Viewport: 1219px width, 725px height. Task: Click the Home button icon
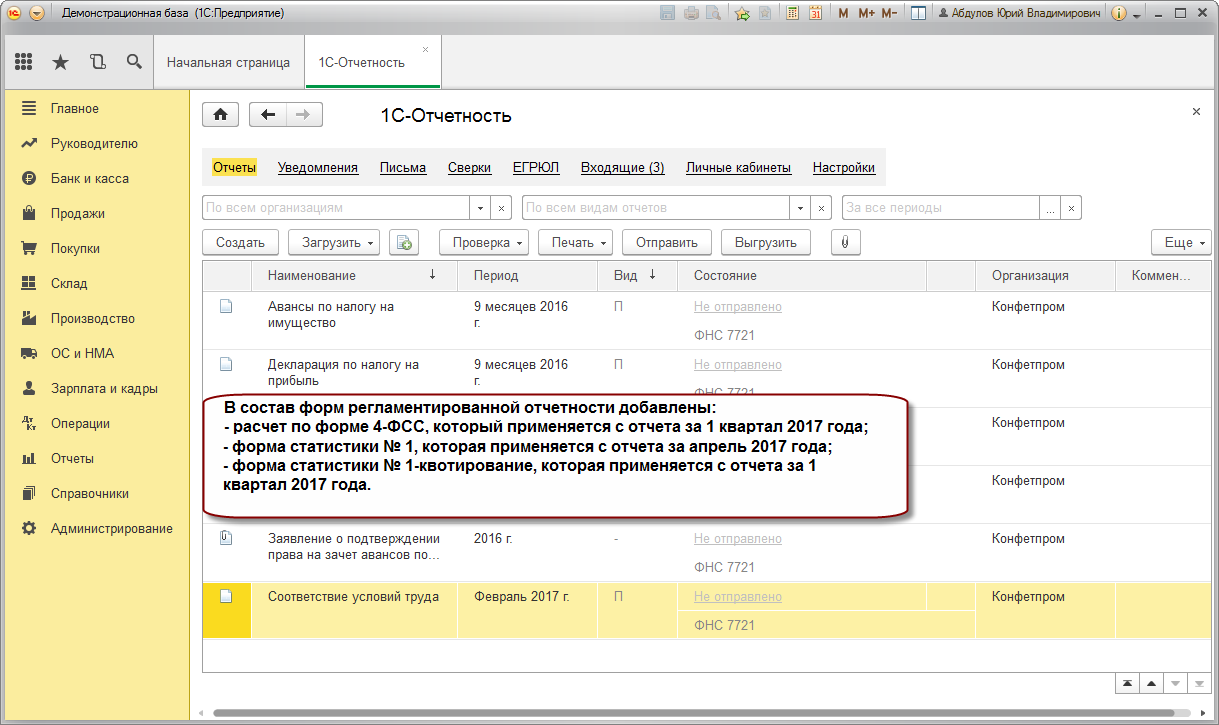click(220, 115)
